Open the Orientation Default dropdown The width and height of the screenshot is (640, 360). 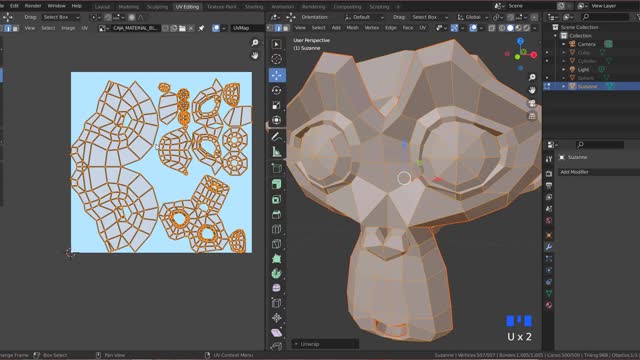[x=364, y=17]
